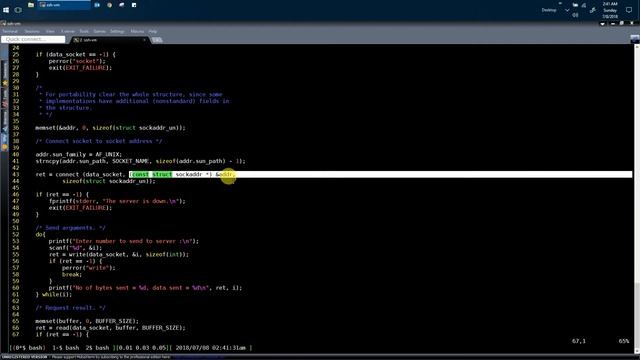The width and height of the screenshot is (640, 360).
Task: Click the taskbar clock showing 2:41 AM
Action: click(610, 10)
